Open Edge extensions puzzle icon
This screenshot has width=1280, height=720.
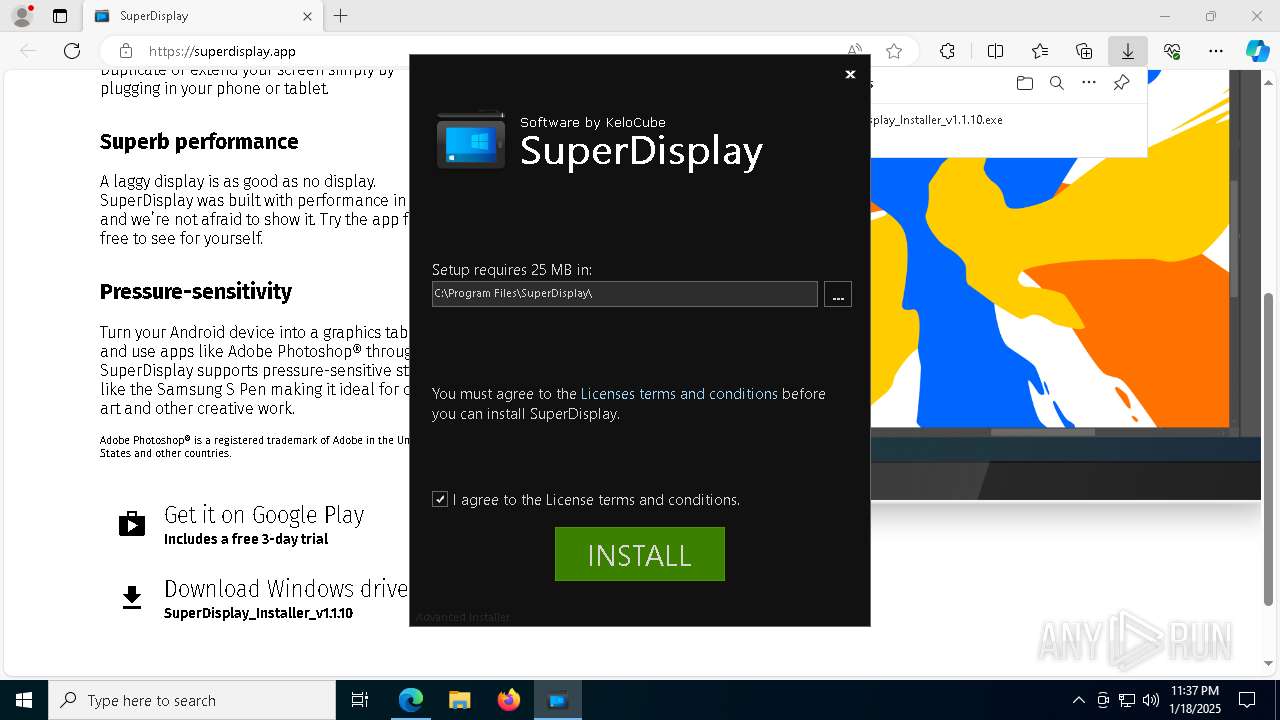click(x=947, y=51)
